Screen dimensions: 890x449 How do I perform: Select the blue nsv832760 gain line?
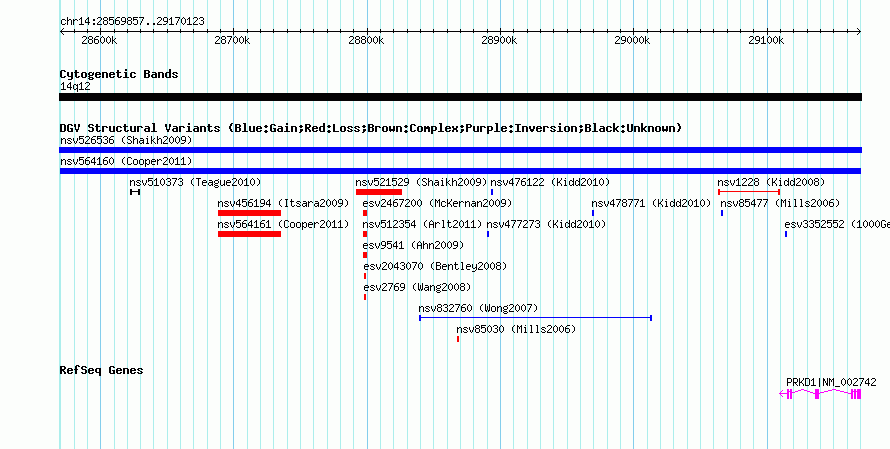point(535,318)
